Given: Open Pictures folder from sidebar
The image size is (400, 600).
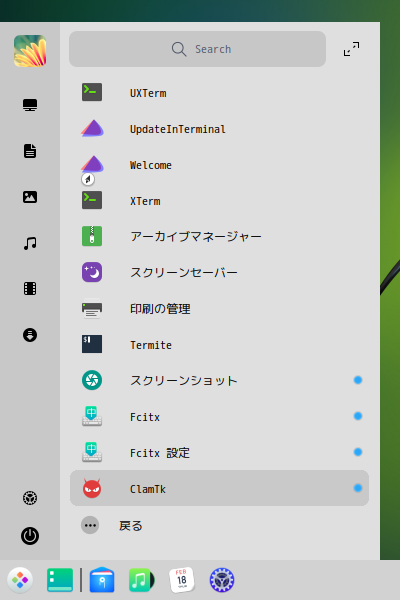Looking at the screenshot, I should (x=30, y=197).
